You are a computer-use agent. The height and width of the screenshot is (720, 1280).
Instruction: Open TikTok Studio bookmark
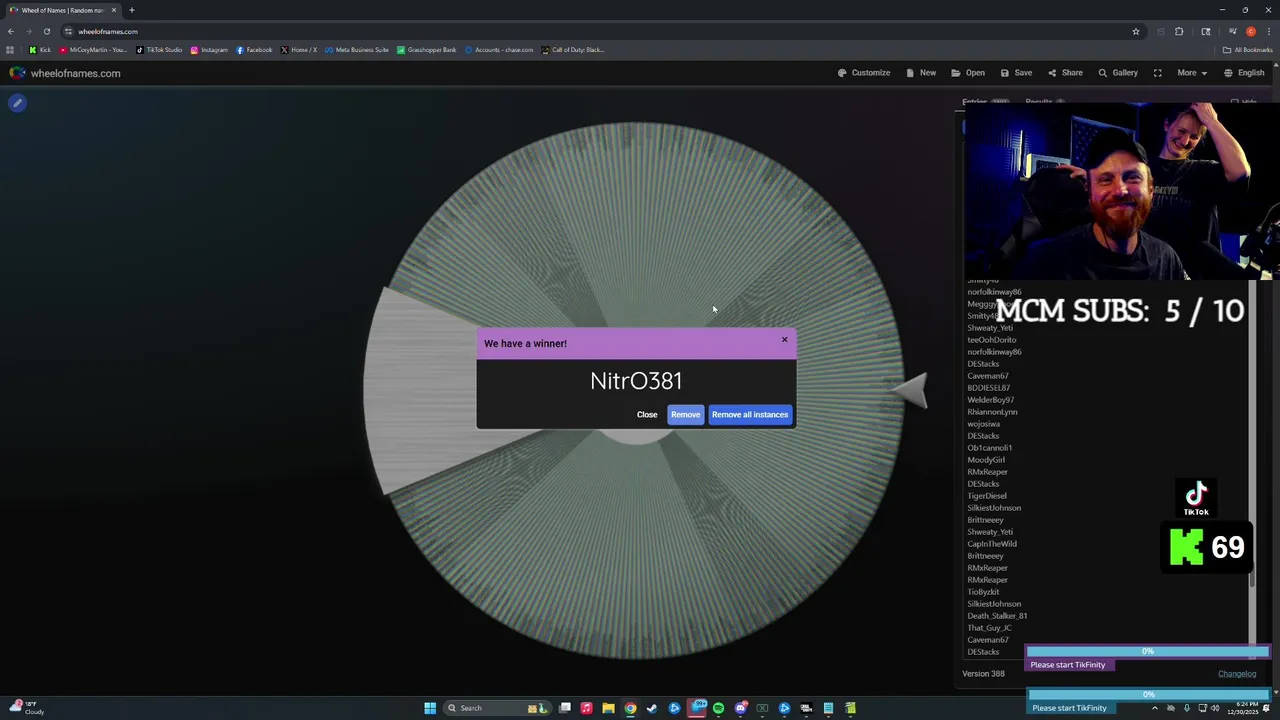(x=159, y=50)
